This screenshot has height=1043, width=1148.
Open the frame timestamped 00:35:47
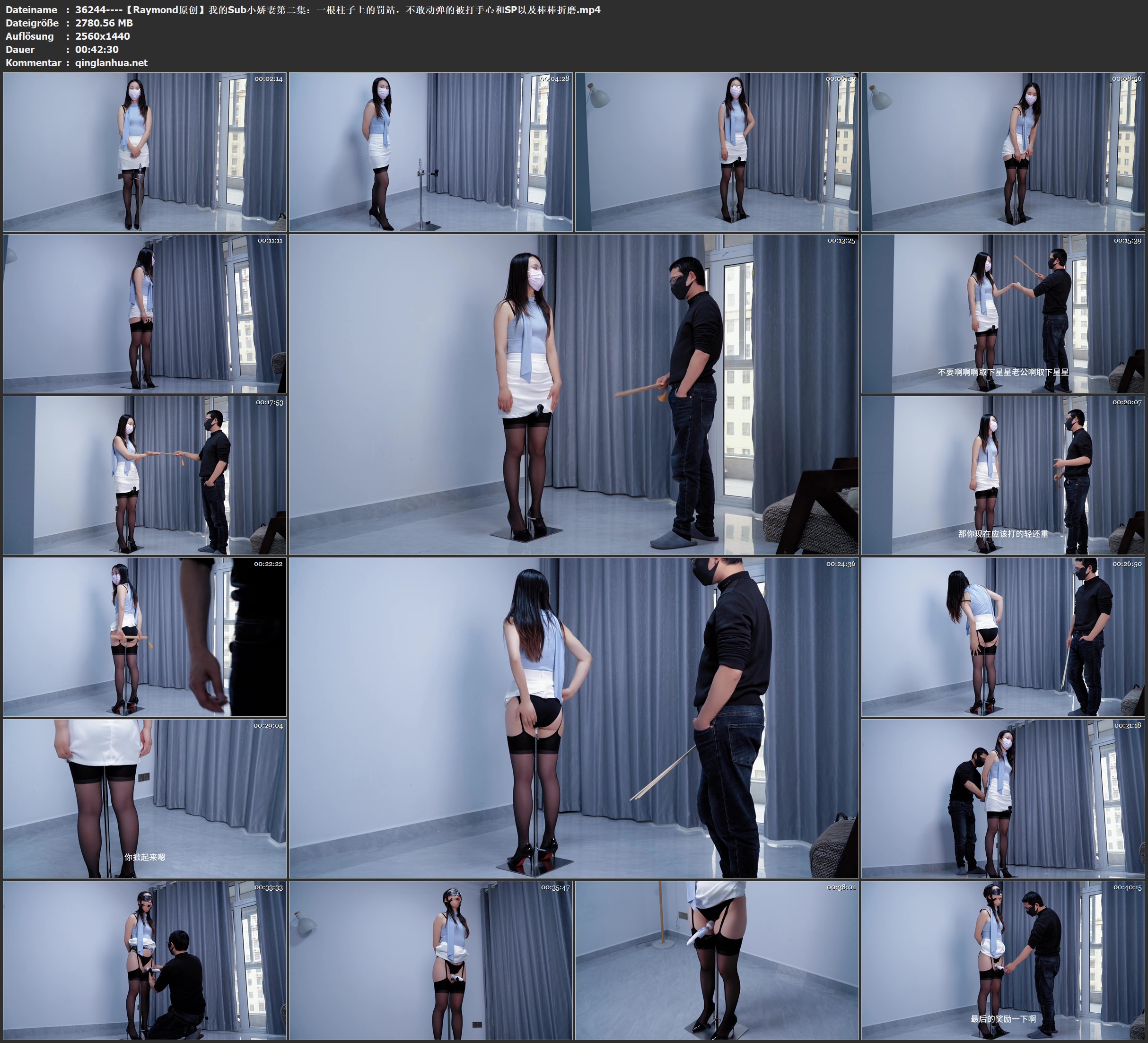point(430,960)
